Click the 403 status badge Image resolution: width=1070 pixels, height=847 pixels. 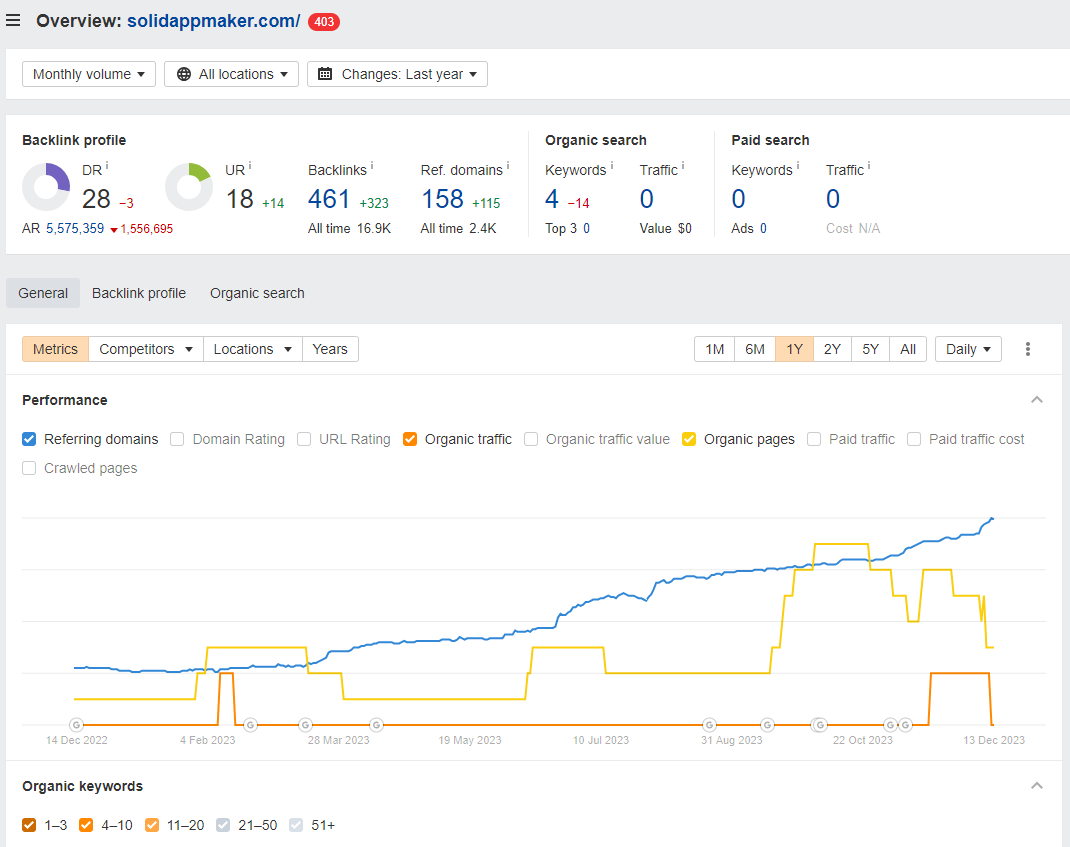pyautogui.click(x=323, y=22)
